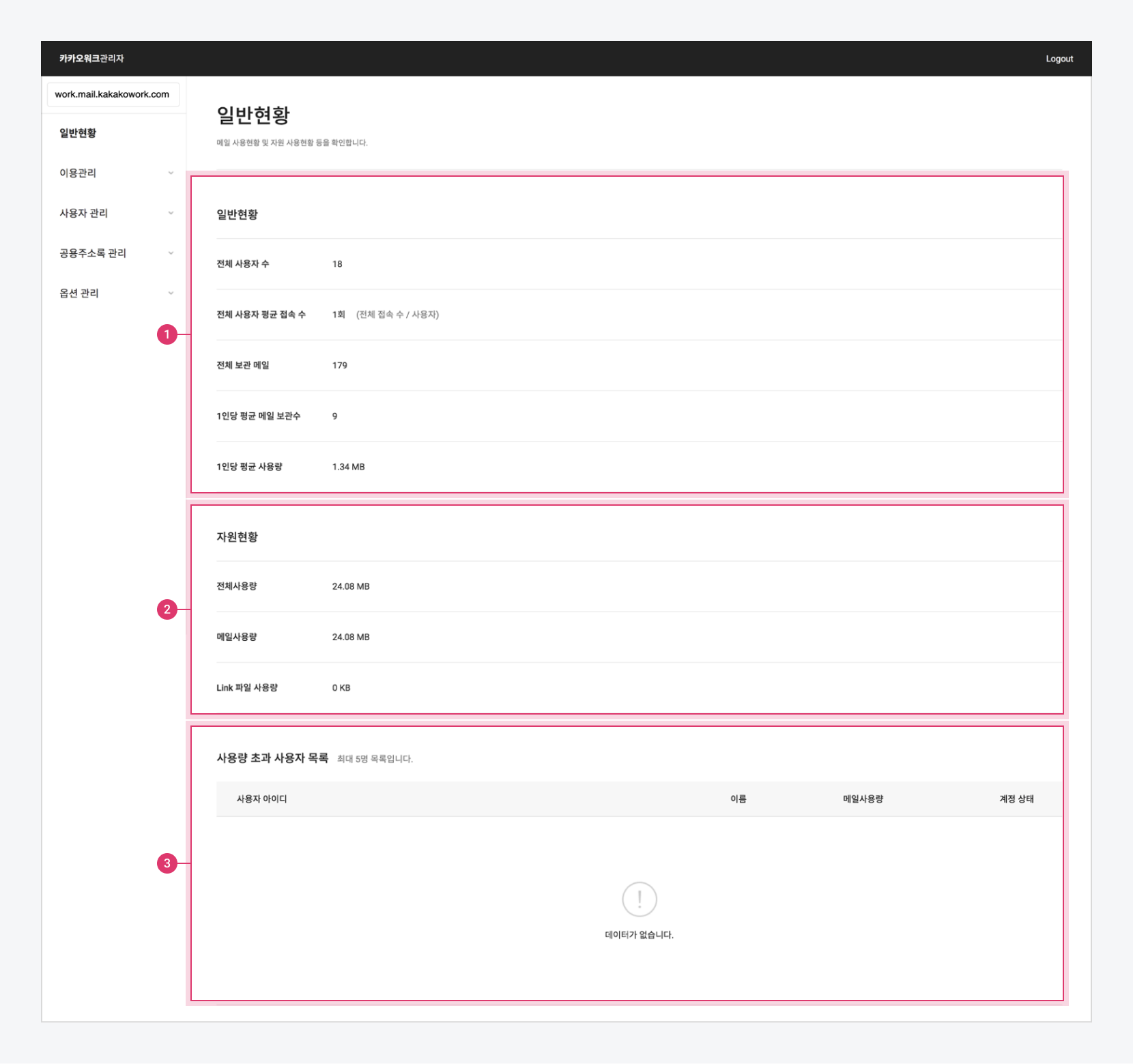Image resolution: width=1133 pixels, height=1064 pixels.
Task: Expand the 옵션 관리 chevron arrow
Action: tap(171, 293)
